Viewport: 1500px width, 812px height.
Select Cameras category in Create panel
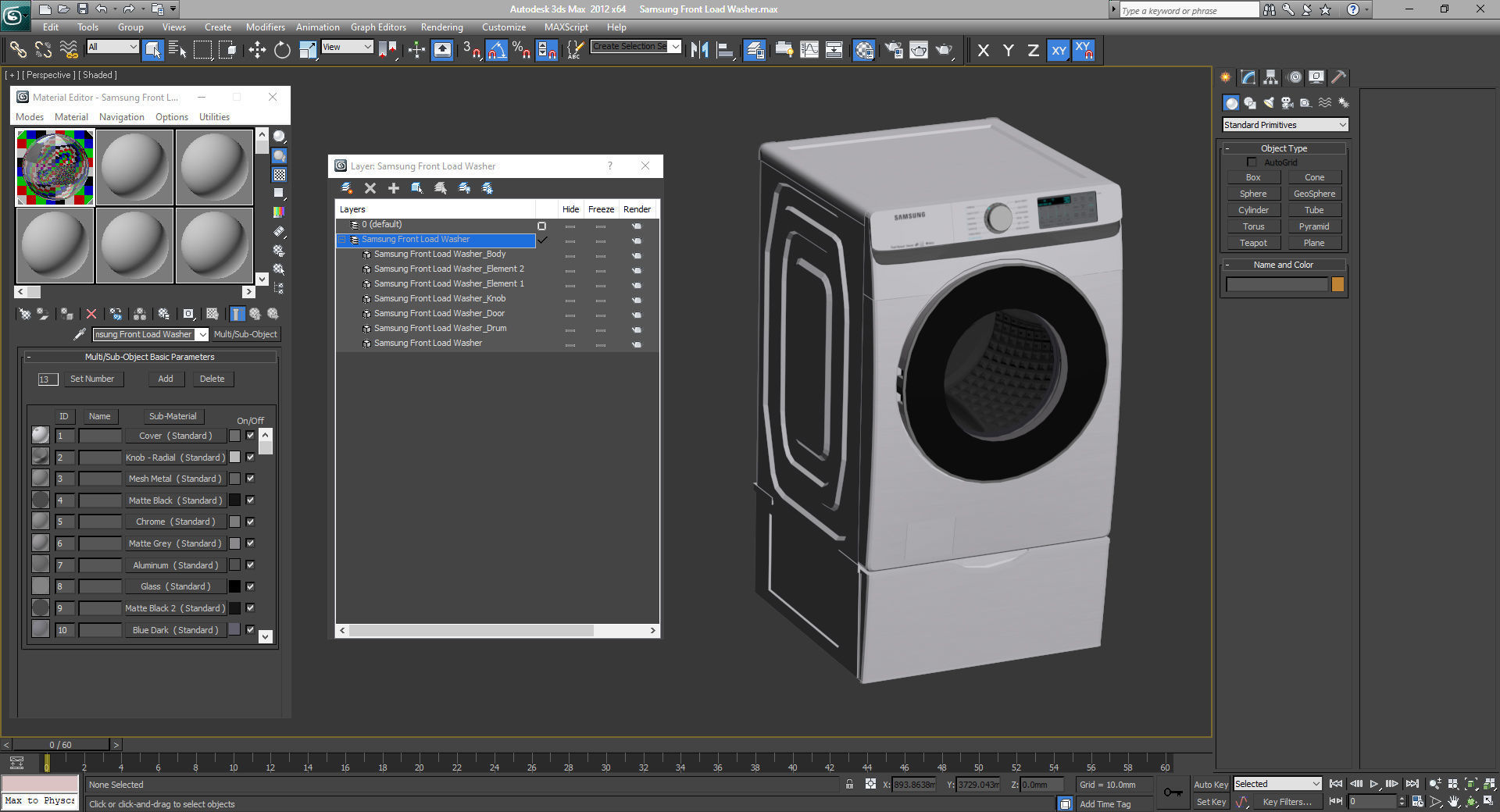[1287, 103]
